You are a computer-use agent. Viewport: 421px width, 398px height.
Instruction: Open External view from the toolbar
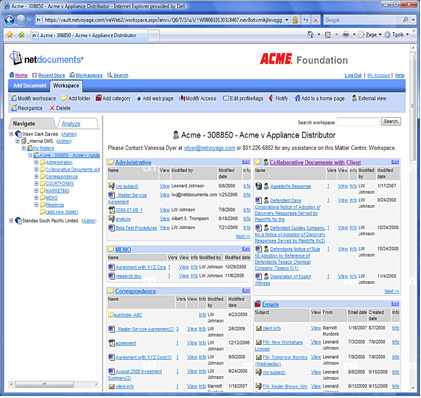coord(369,98)
